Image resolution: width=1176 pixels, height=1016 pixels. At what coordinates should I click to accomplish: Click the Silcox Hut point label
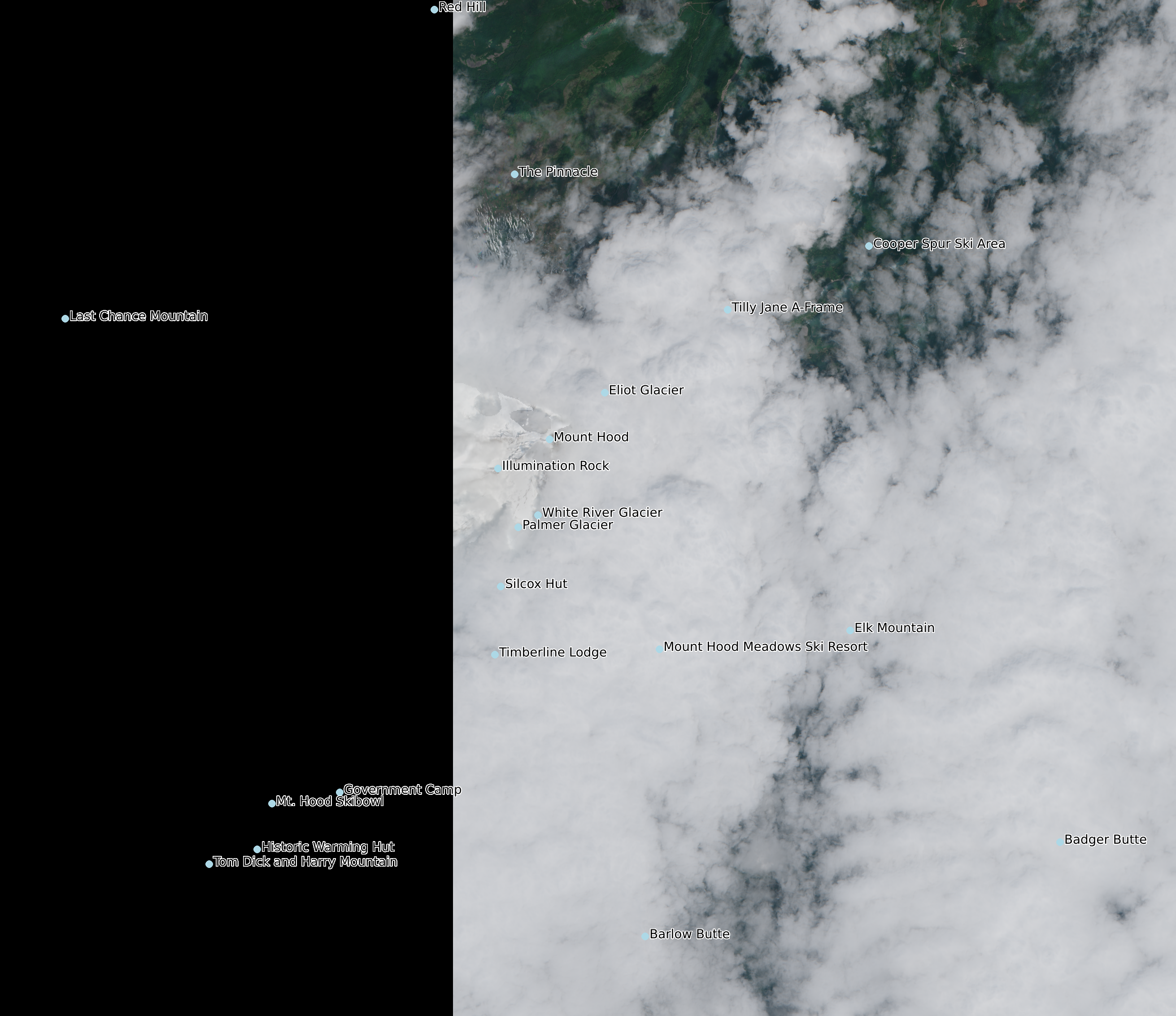[536, 584]
